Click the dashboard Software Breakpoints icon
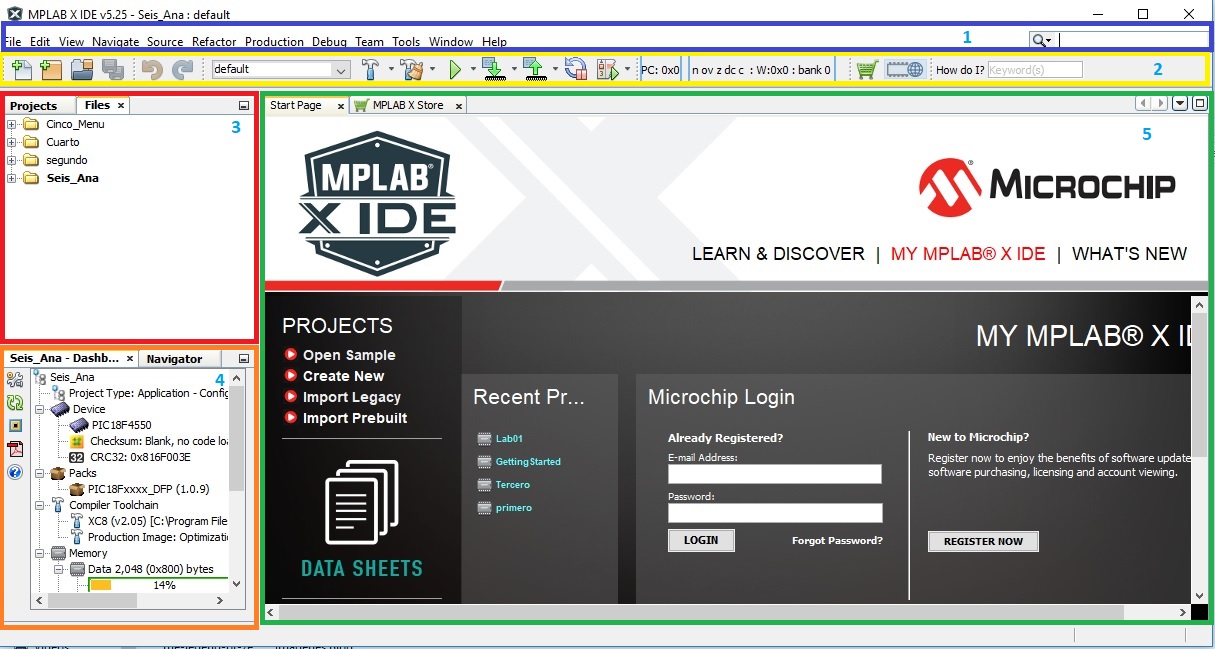The height and width of the screenshot is (649, 1215). pyautogui.click(x=15, y=425)
